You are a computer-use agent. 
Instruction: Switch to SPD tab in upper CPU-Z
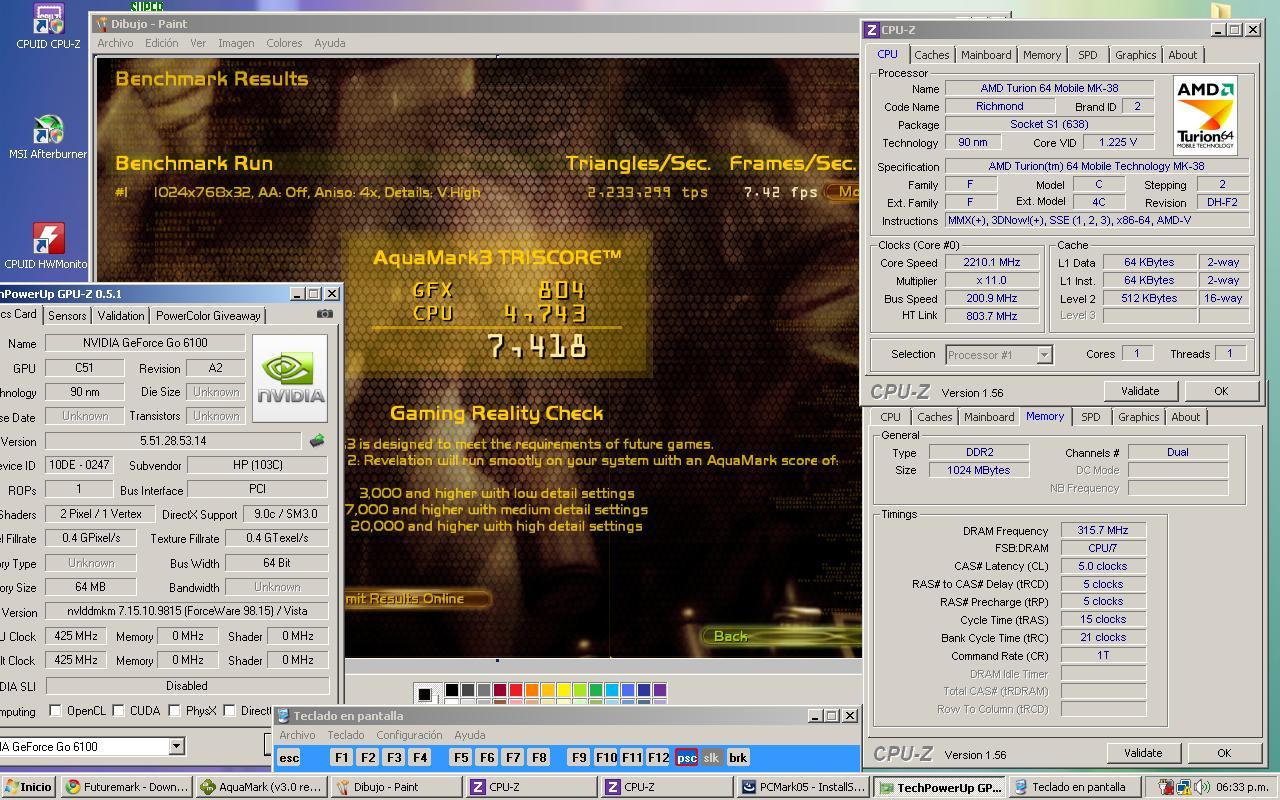click(x=1087, y=55)
